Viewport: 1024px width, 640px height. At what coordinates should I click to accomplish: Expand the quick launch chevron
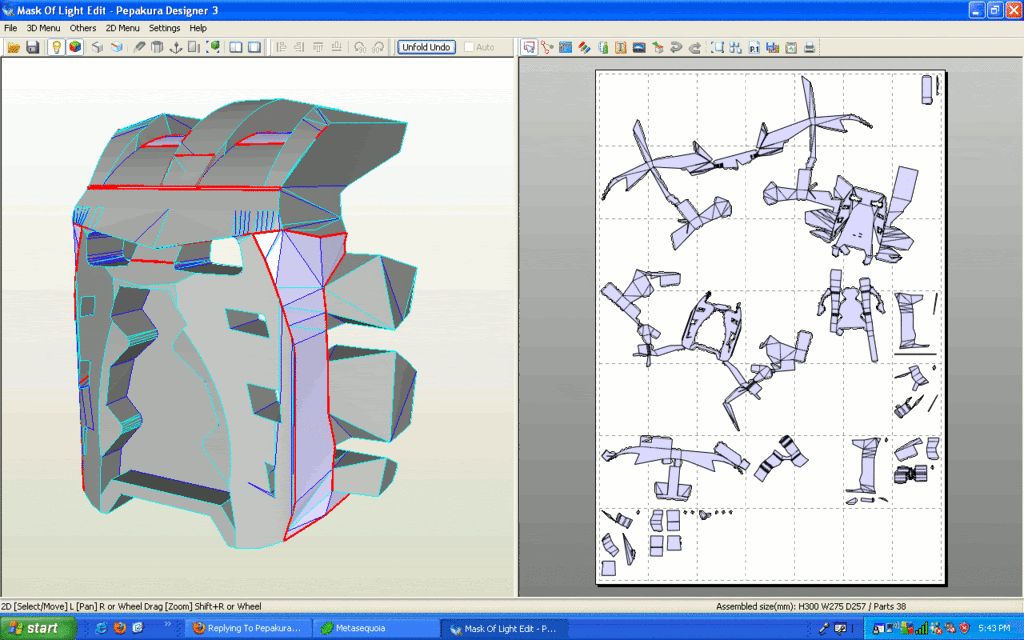pyautogui.click(x=168, y=624)
